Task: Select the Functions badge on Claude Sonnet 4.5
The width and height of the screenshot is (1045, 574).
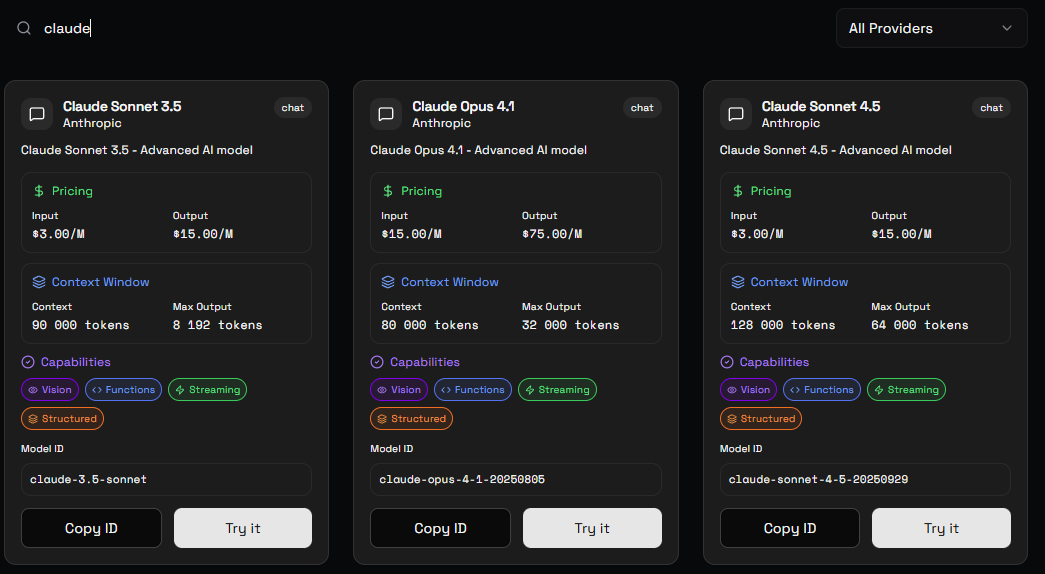Action: (822, 390)
